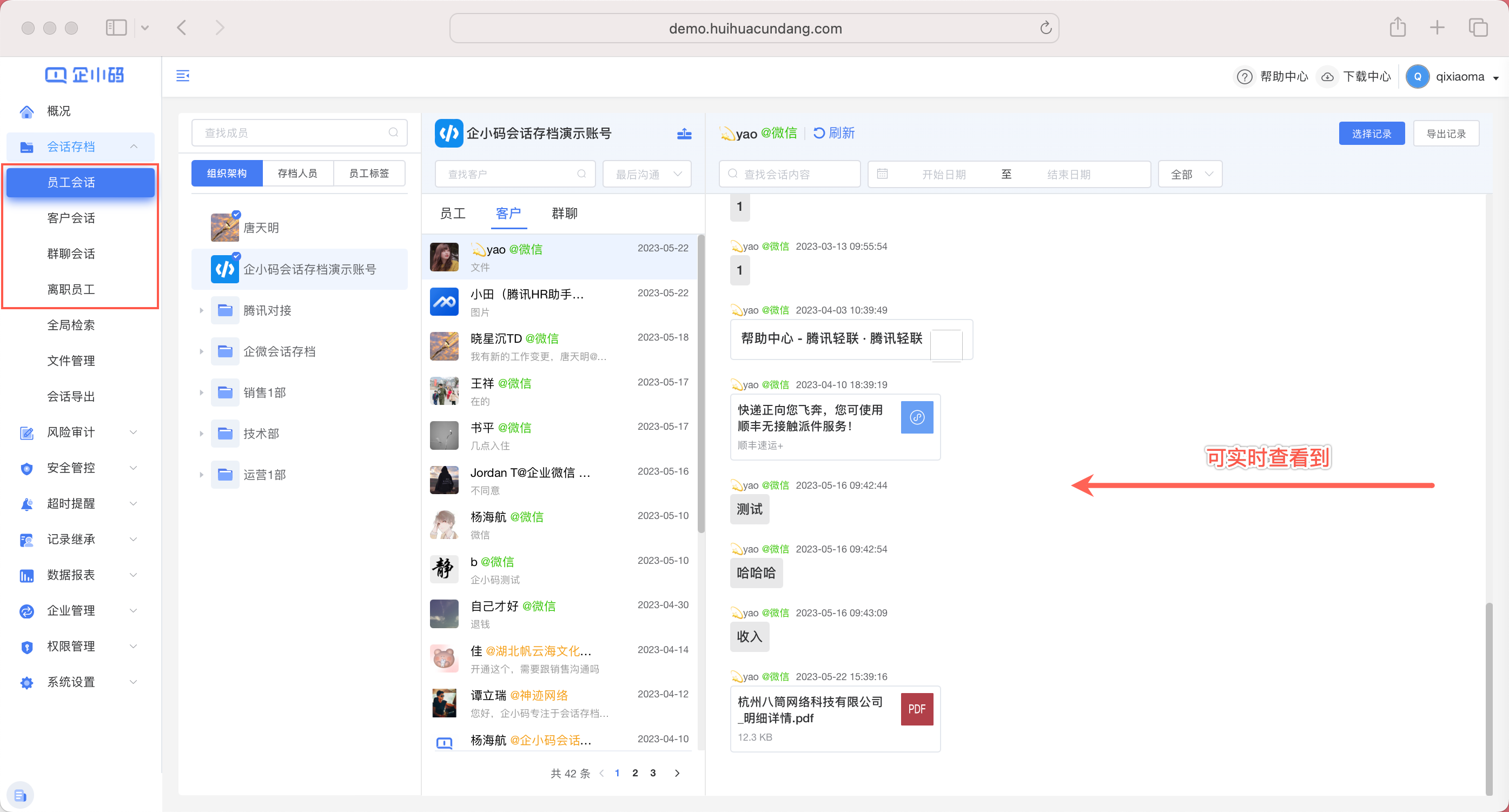Click the floating document icon at bottom left

click(21, 795)
